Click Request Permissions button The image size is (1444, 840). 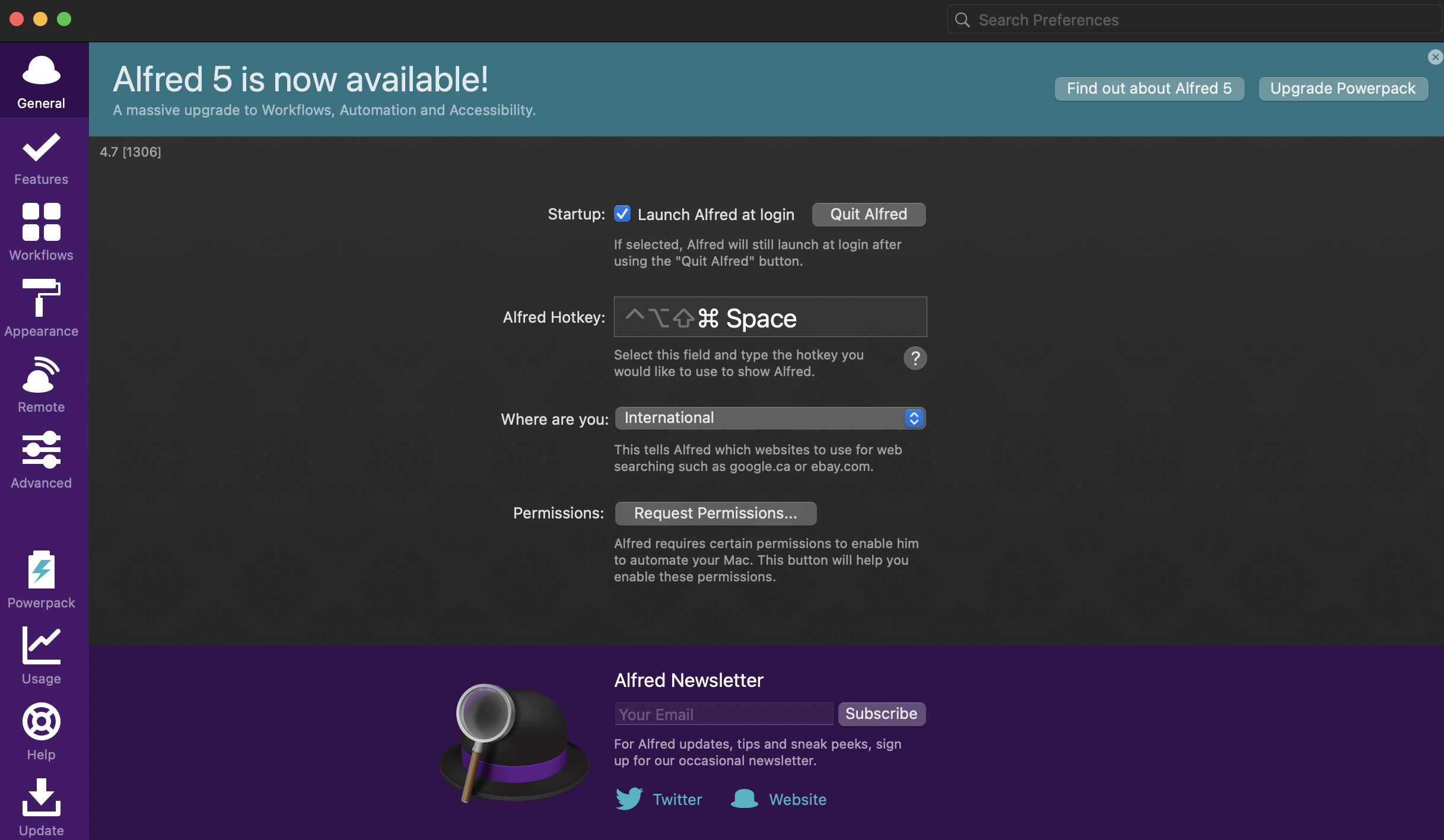715,513
